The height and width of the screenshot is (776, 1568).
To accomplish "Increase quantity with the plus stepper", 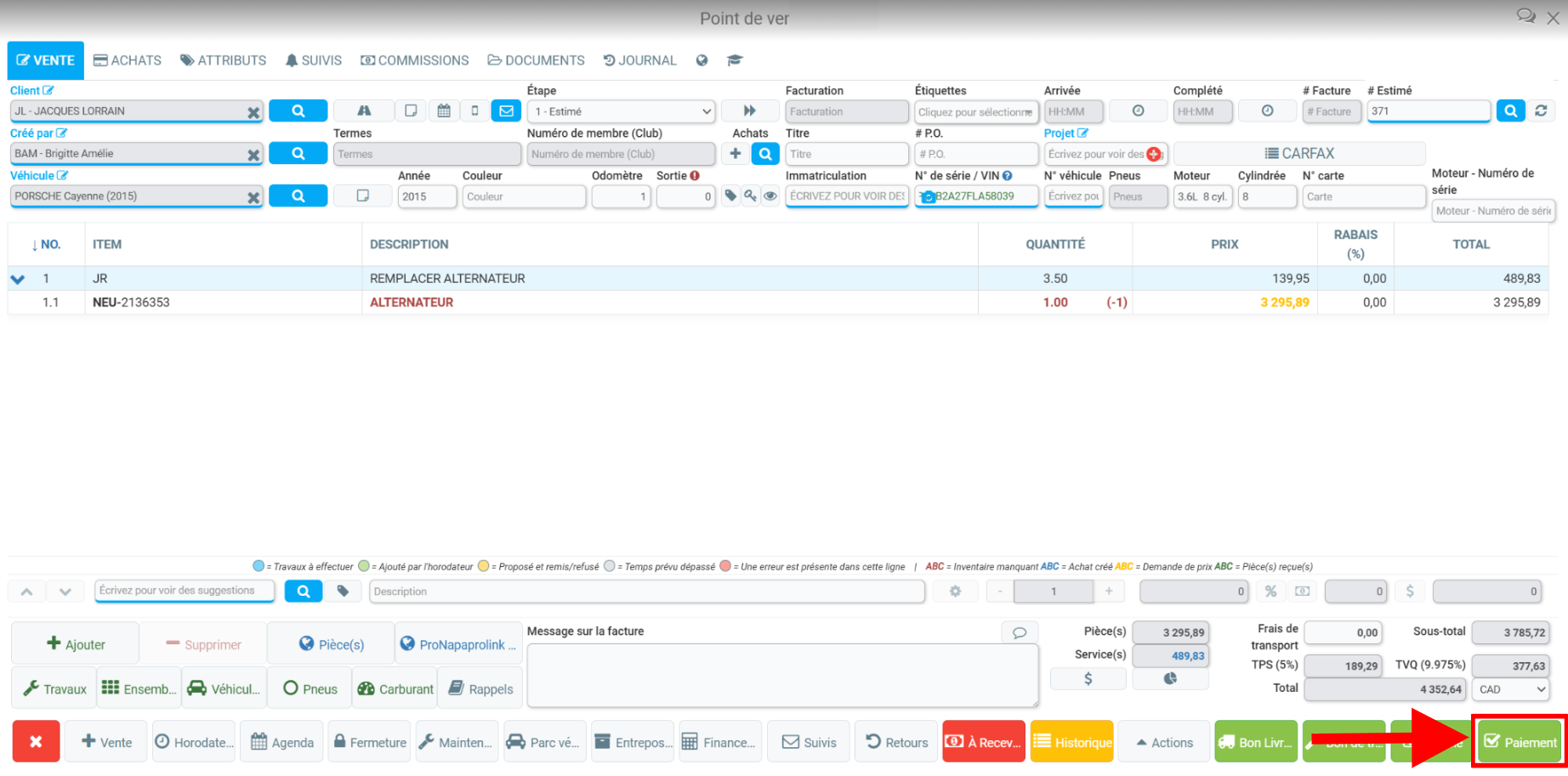I will click(1109, 591).
